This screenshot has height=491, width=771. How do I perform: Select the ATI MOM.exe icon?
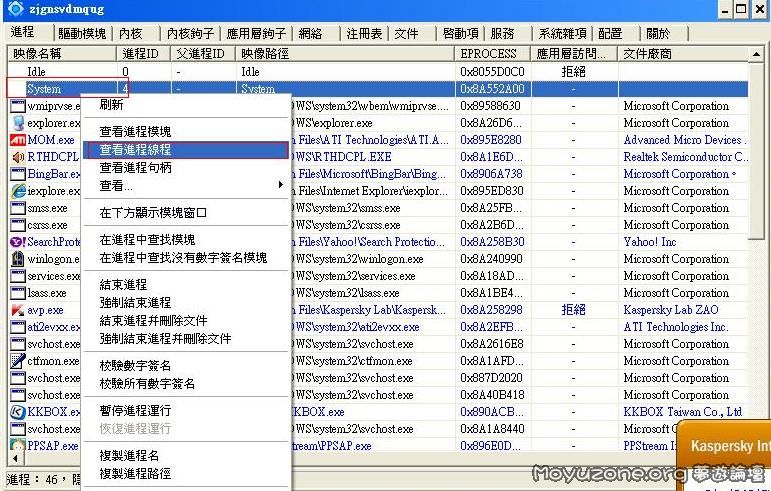point(18,140)
